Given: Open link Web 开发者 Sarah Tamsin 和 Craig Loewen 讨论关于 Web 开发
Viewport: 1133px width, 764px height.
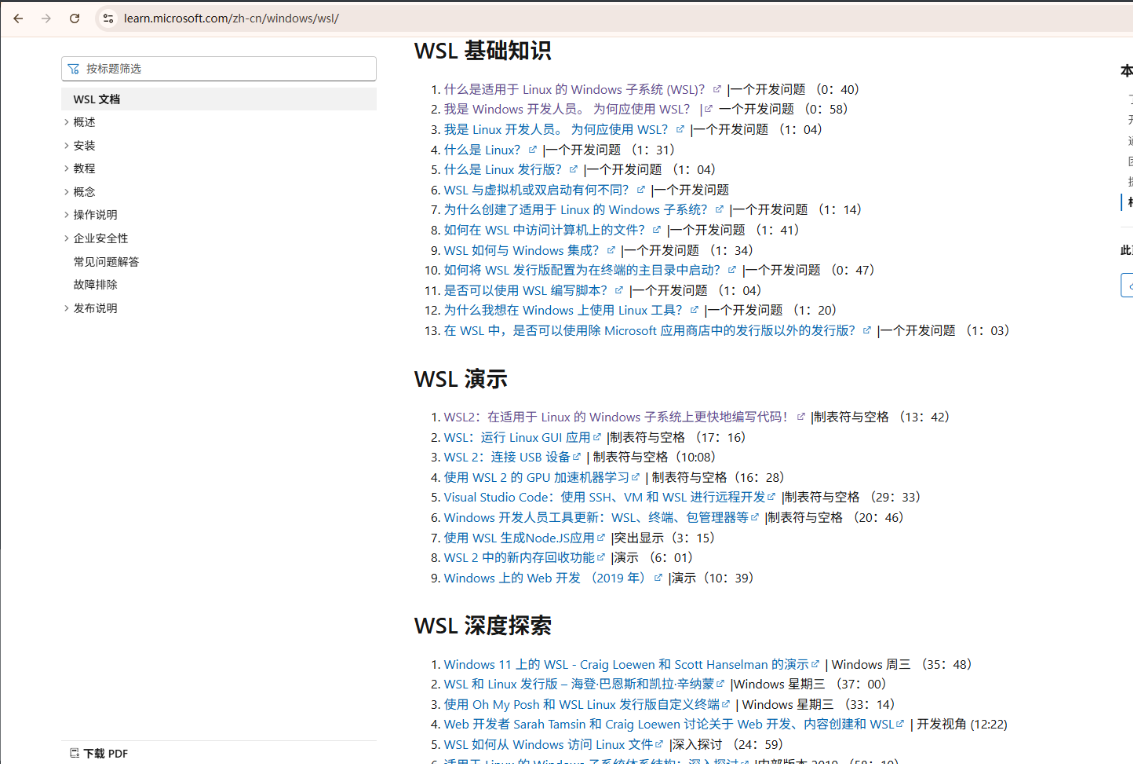Looking at the screenshot, I should point(669,724).
